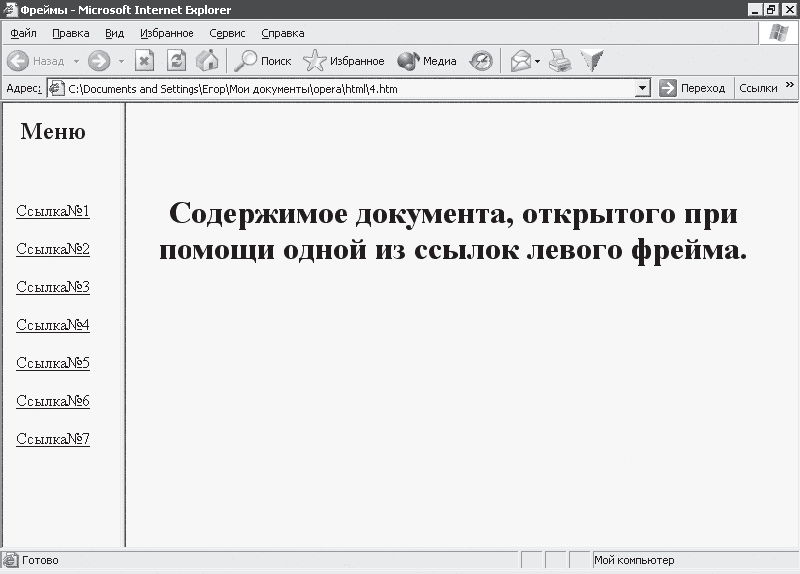The height and width of the screenshot is (574, 800).
Task: Expand the Mail button dropdown arrow
Action: pyautogui.click(x=537, y=61)
